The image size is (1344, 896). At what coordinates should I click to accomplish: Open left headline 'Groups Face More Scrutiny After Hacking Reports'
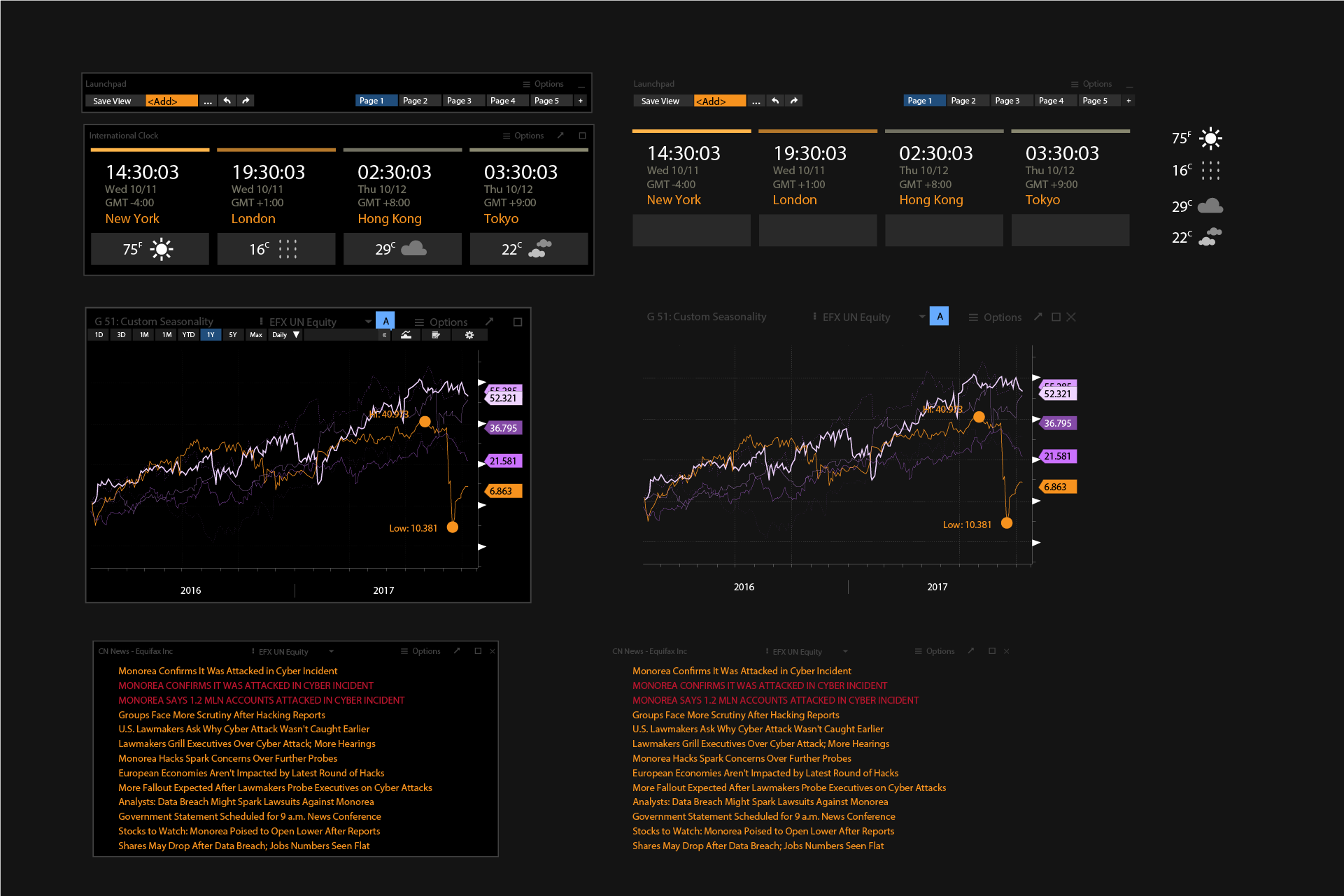point(221,715)
